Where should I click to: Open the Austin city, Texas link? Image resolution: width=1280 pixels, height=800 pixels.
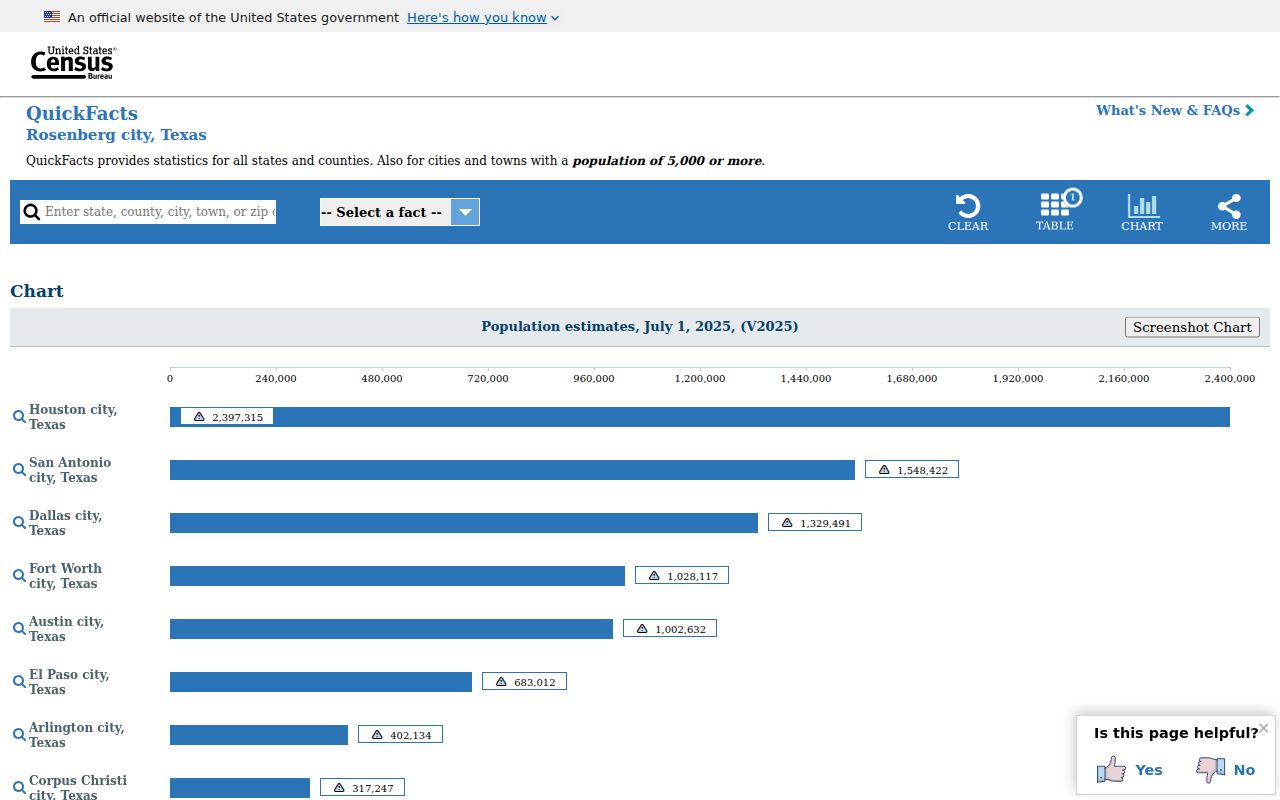67,629
